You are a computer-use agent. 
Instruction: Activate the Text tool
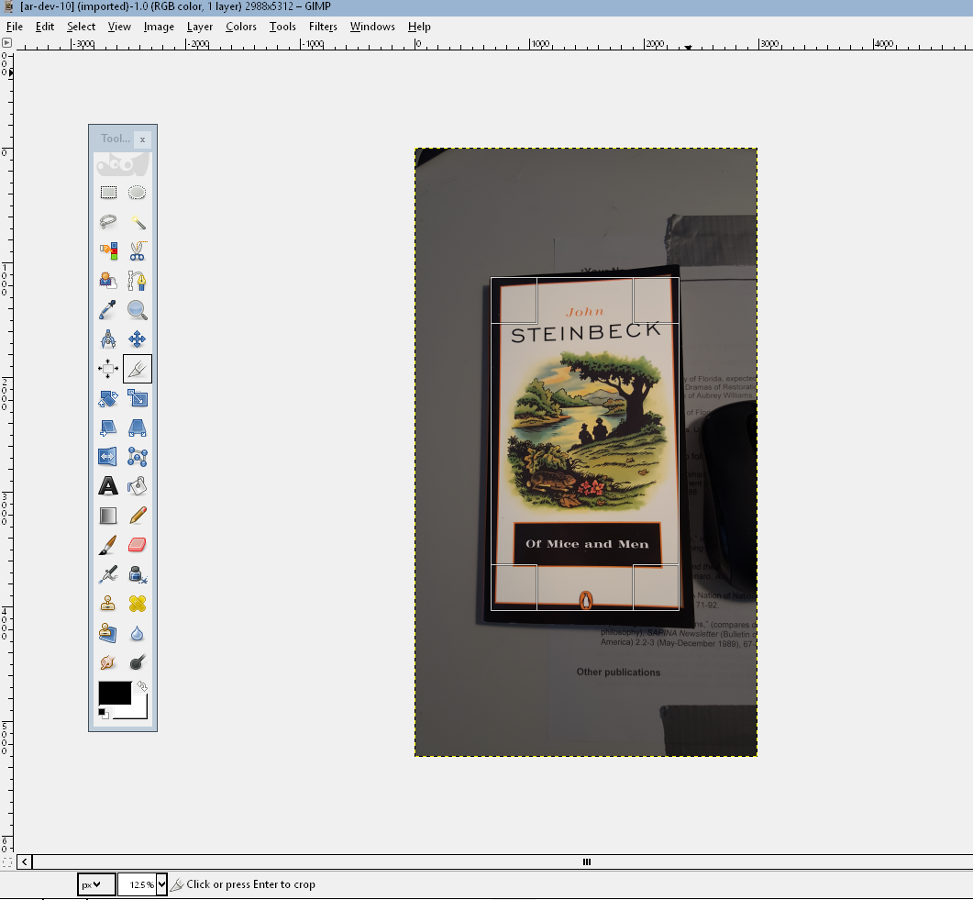[107, 486]
